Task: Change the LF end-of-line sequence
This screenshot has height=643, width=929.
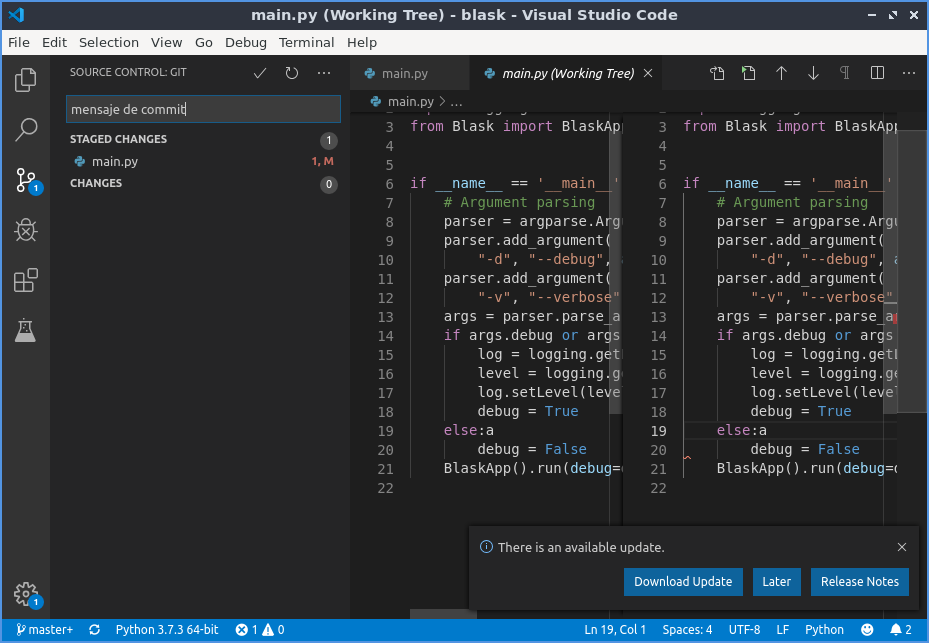Action: click(x=783, y=629)
